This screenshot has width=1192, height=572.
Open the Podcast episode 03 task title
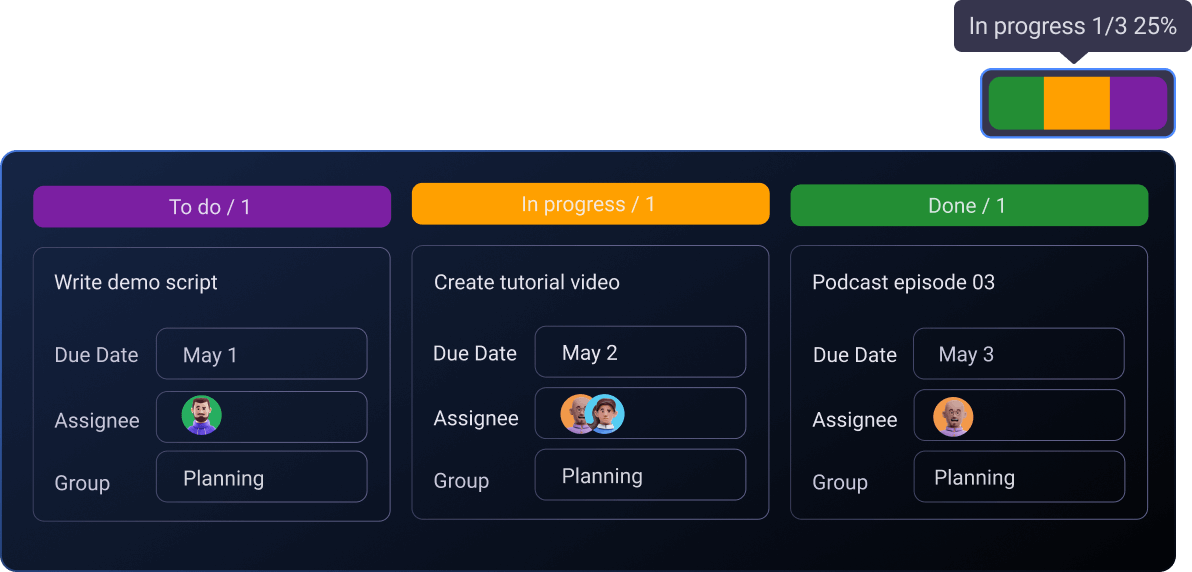tap(903, 282)
